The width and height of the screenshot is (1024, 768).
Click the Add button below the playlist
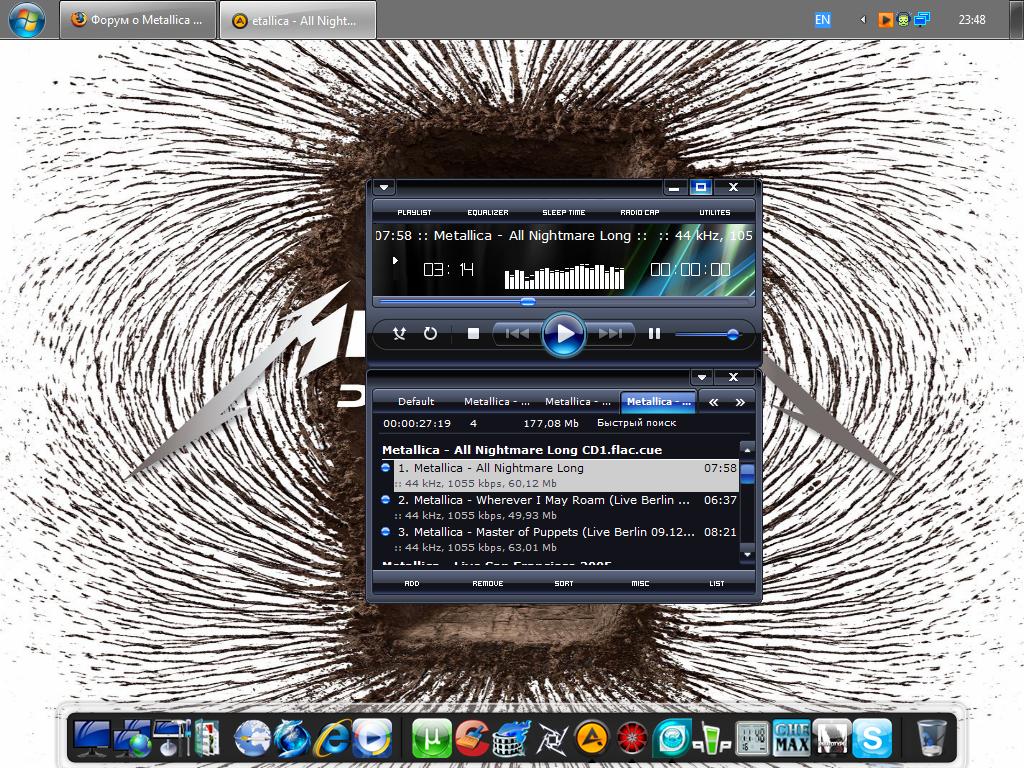(412, 583)
